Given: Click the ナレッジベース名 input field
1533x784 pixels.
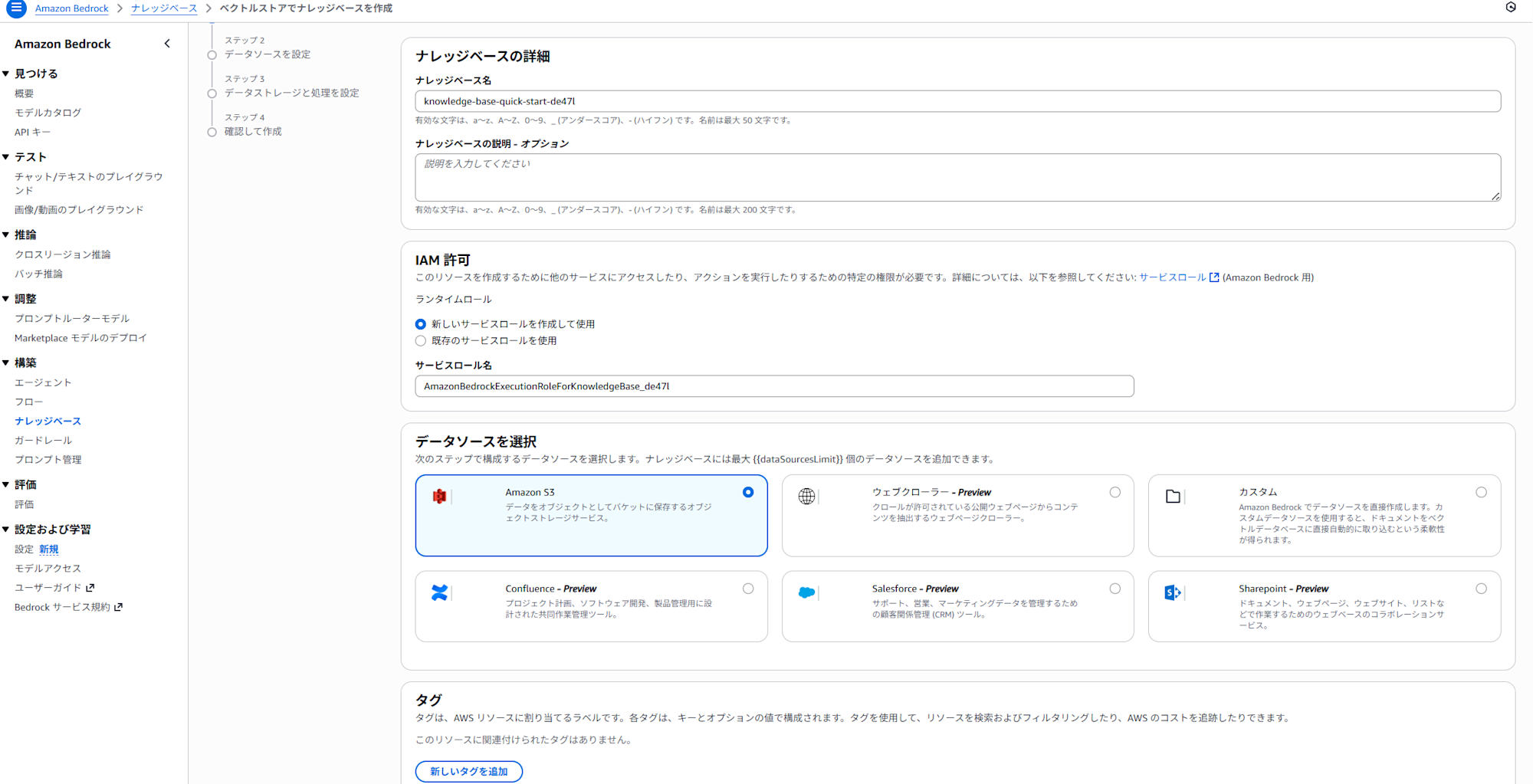Looking at the screenshot, I should 766,100.
